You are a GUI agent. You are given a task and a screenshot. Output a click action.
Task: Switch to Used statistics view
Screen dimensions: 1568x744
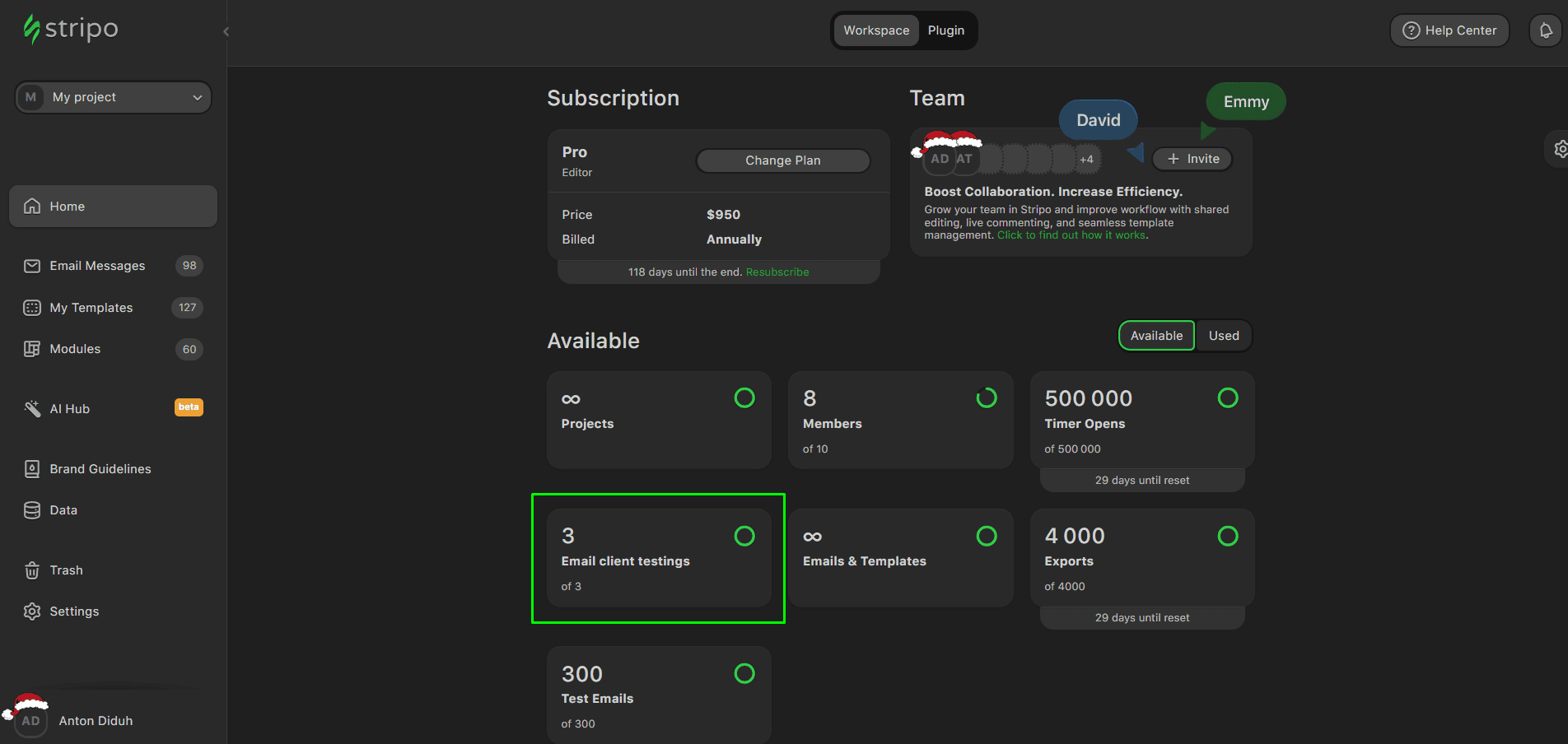coord(1223,336)
